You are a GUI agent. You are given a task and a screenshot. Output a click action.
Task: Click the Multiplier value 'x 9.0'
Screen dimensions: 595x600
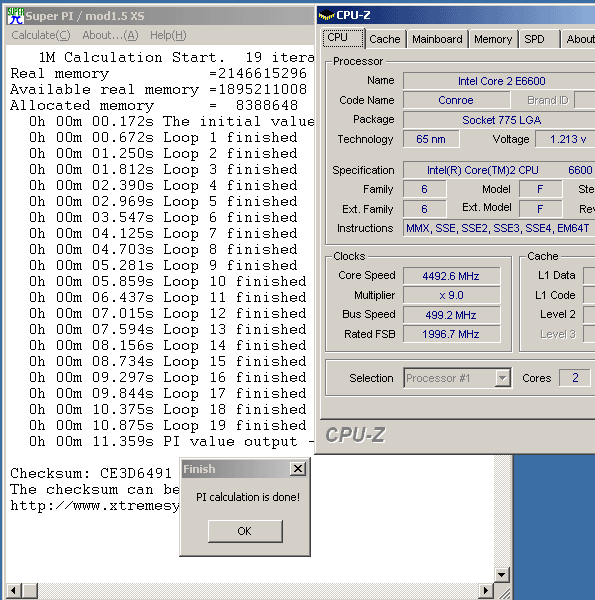452,295
